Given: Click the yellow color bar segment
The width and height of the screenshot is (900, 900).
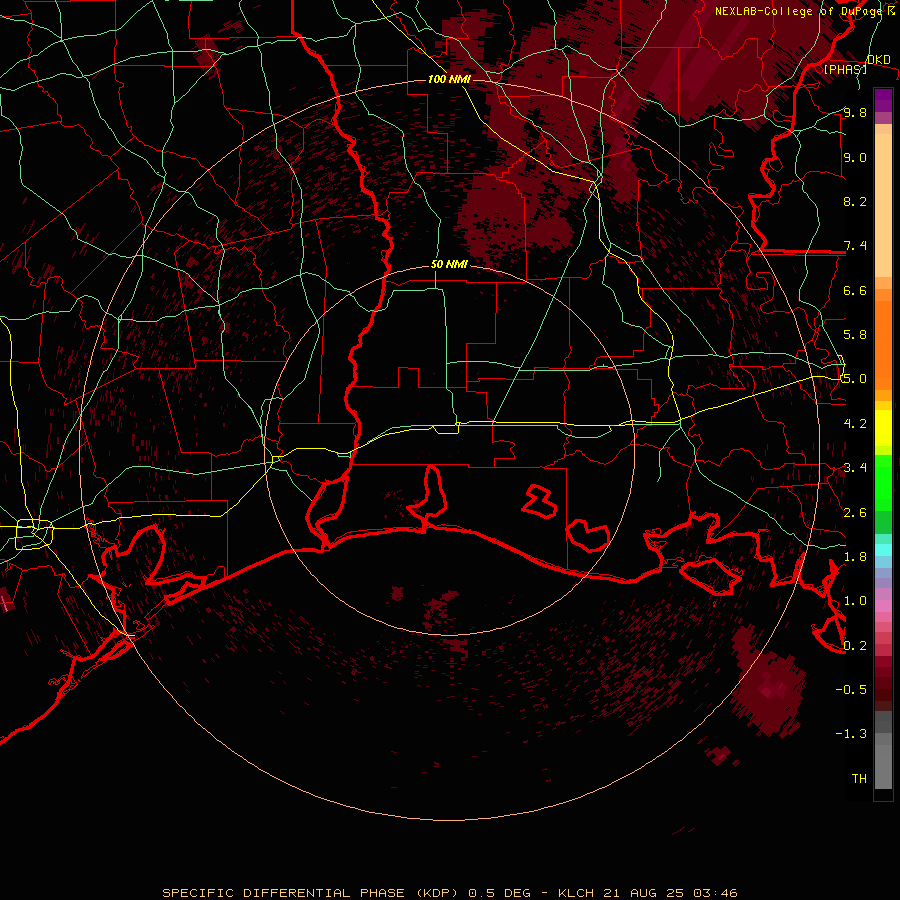Looking at the screenshot, I should (x=883, y=428).
